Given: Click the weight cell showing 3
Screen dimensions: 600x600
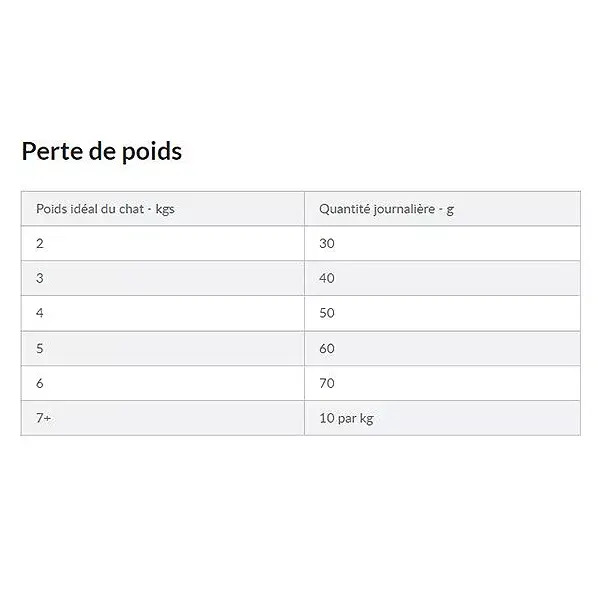Looking at the screenshot, I should (x=163, y=278).
